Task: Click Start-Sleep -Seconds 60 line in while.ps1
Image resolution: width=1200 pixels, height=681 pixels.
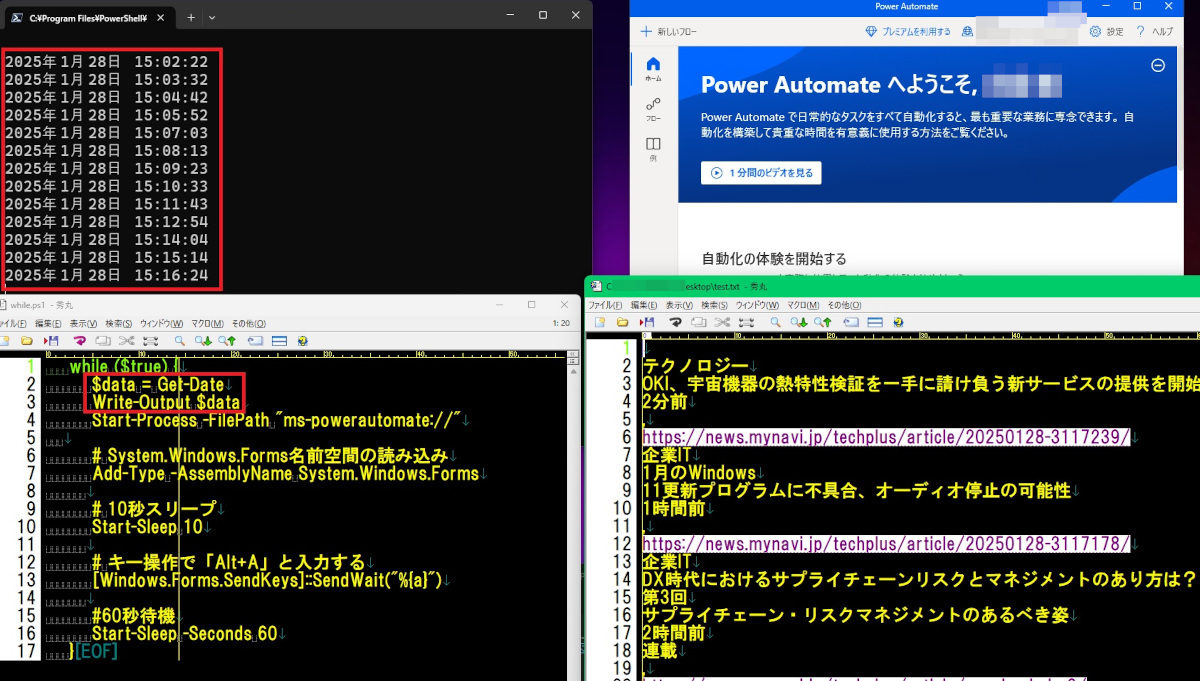Action: pos(185,634)
